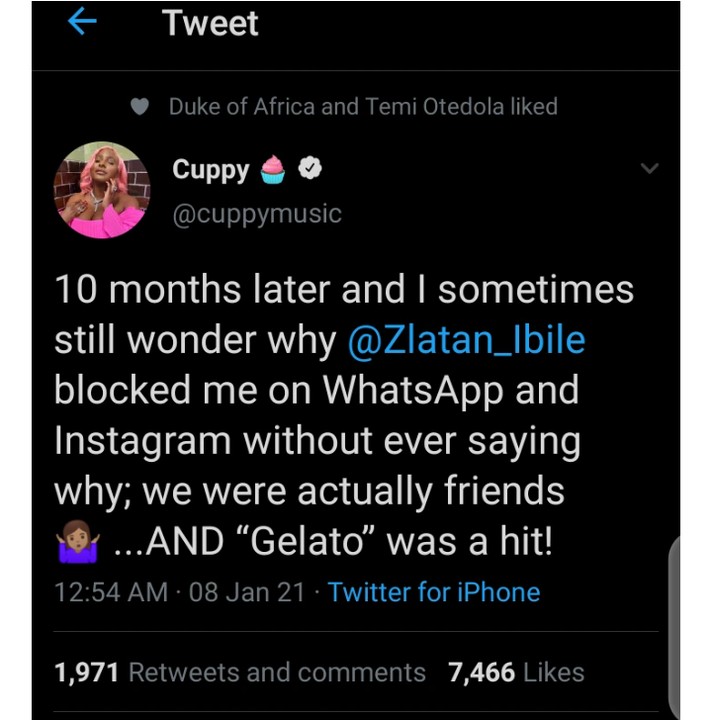Click the 12:54 AM timestamp
Viewport: 712px width, 720px height.
coord(111,592)
